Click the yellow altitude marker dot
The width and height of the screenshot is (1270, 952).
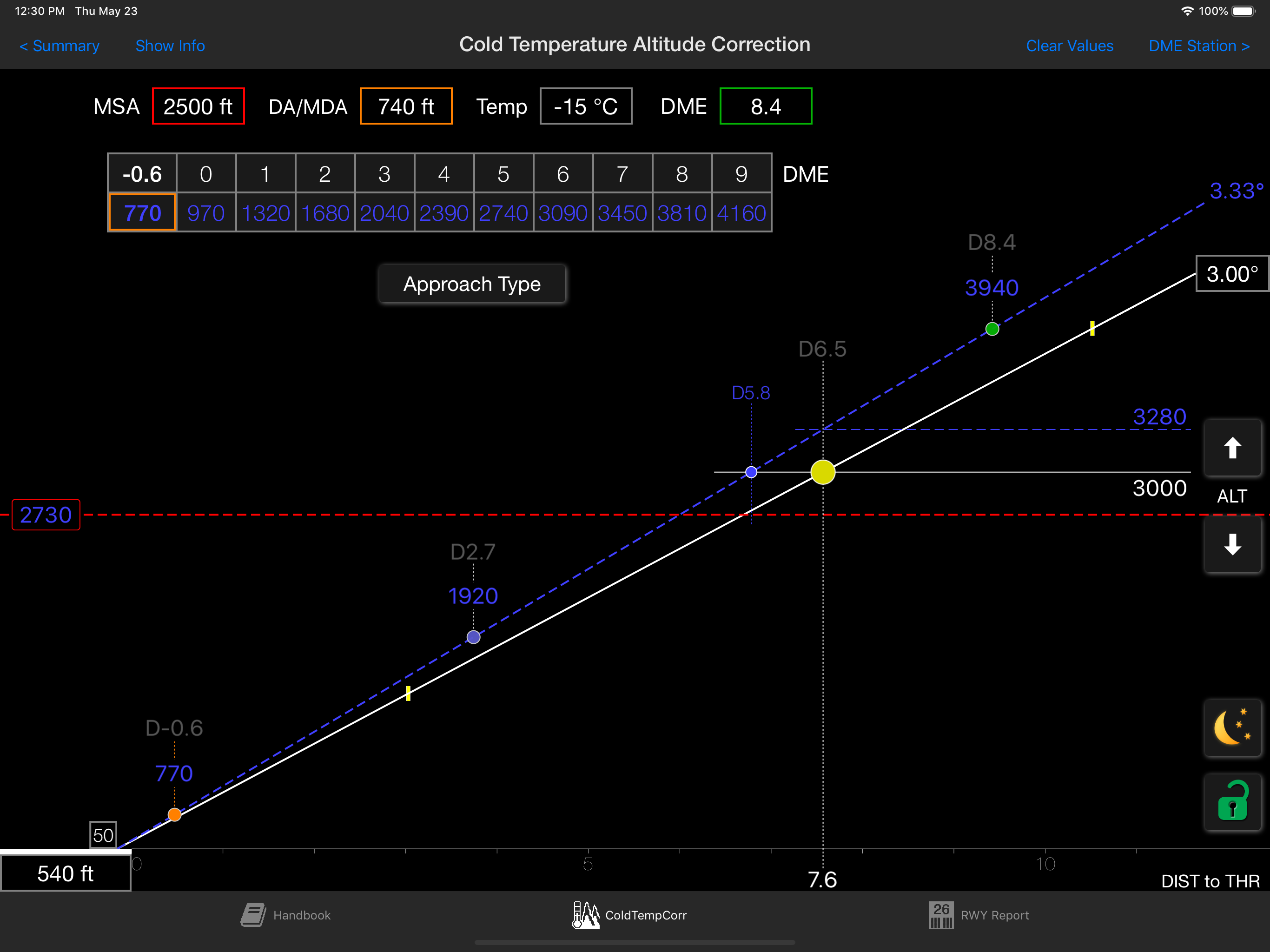(822, 472)
